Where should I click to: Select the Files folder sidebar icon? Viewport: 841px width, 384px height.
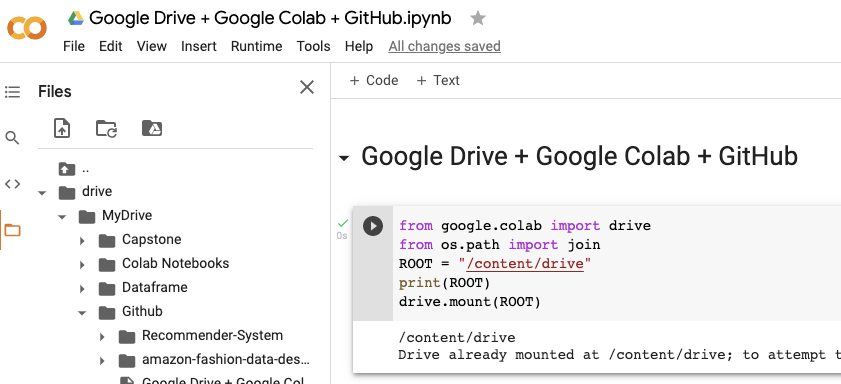(x=12, y=231)
